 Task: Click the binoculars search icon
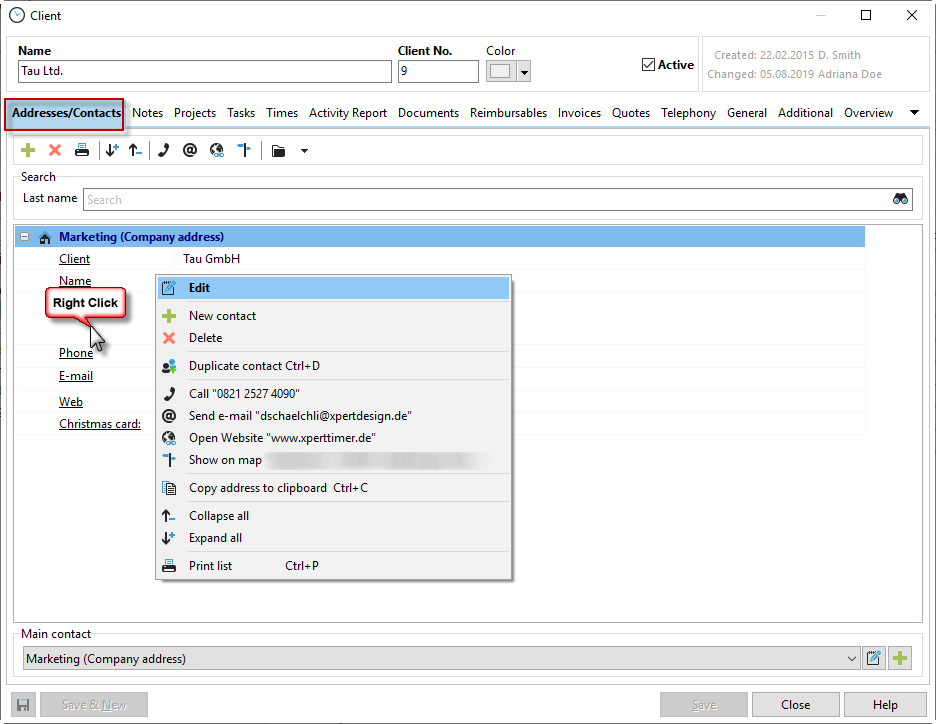coord(900,199)
